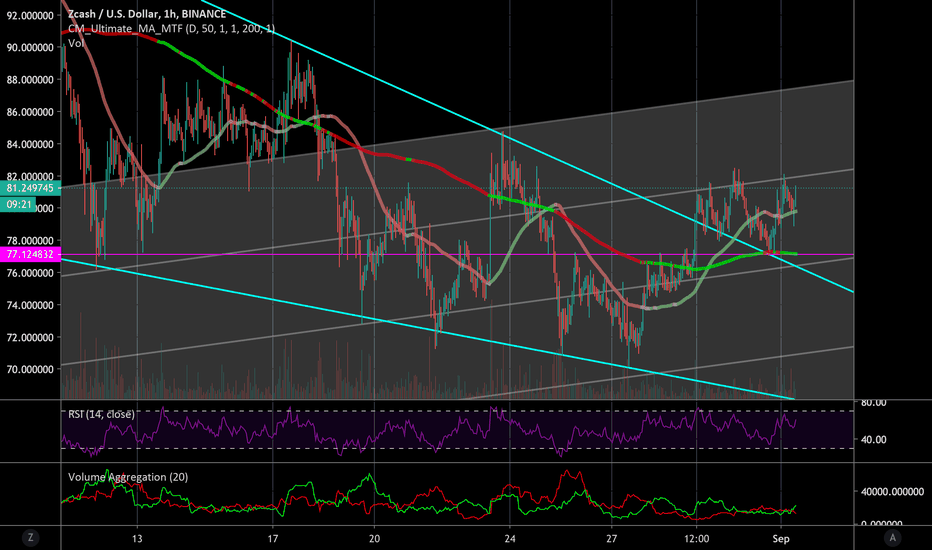This screenshot has height=550, width=932.
Task: Click the 92.000000 price axis label
Action: 30,15
